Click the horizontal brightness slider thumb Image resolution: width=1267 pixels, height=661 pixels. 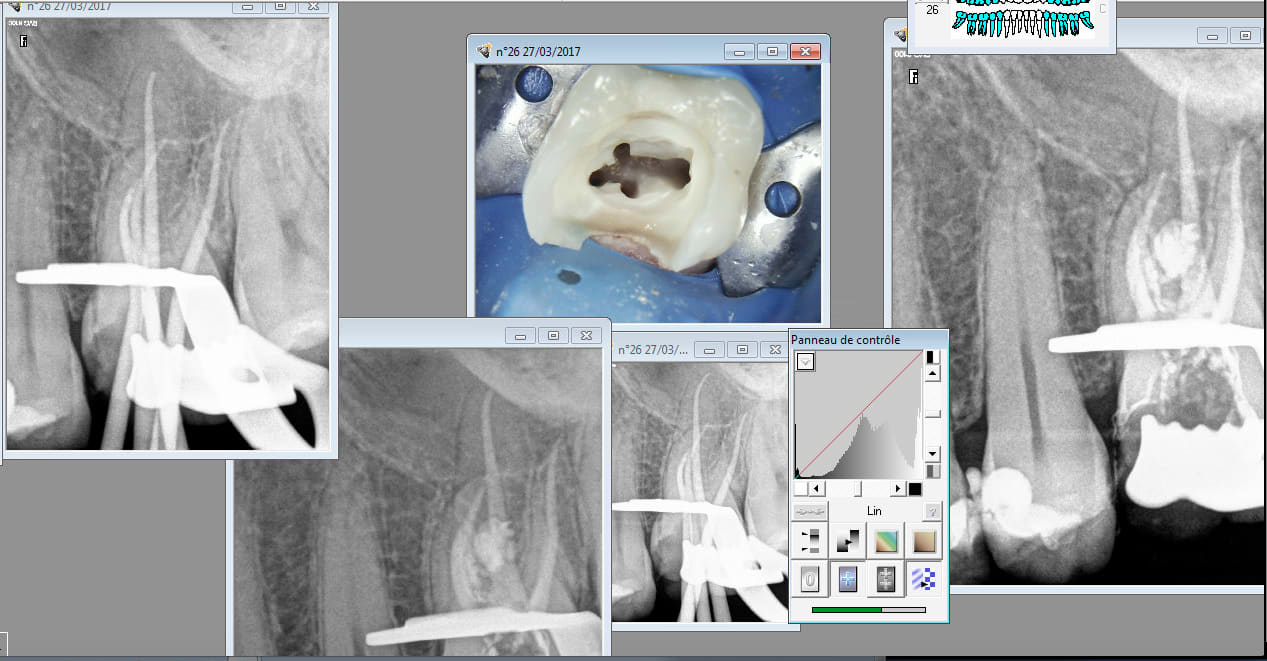point(857,488)
